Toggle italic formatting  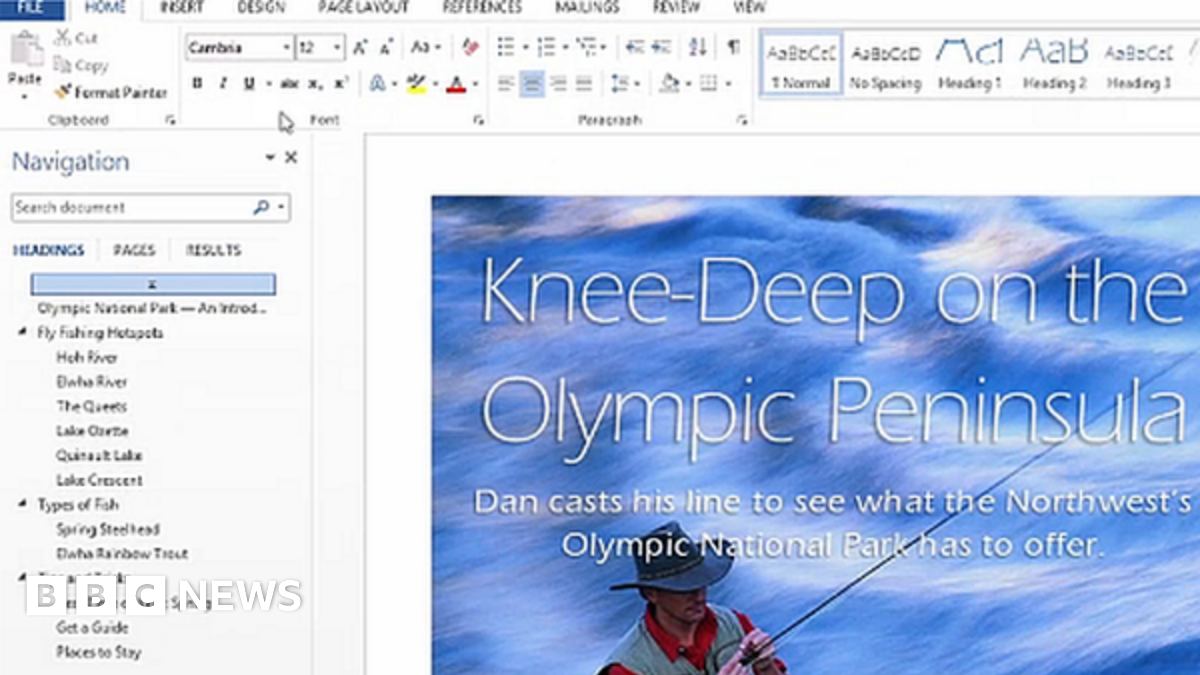point(222,83)
